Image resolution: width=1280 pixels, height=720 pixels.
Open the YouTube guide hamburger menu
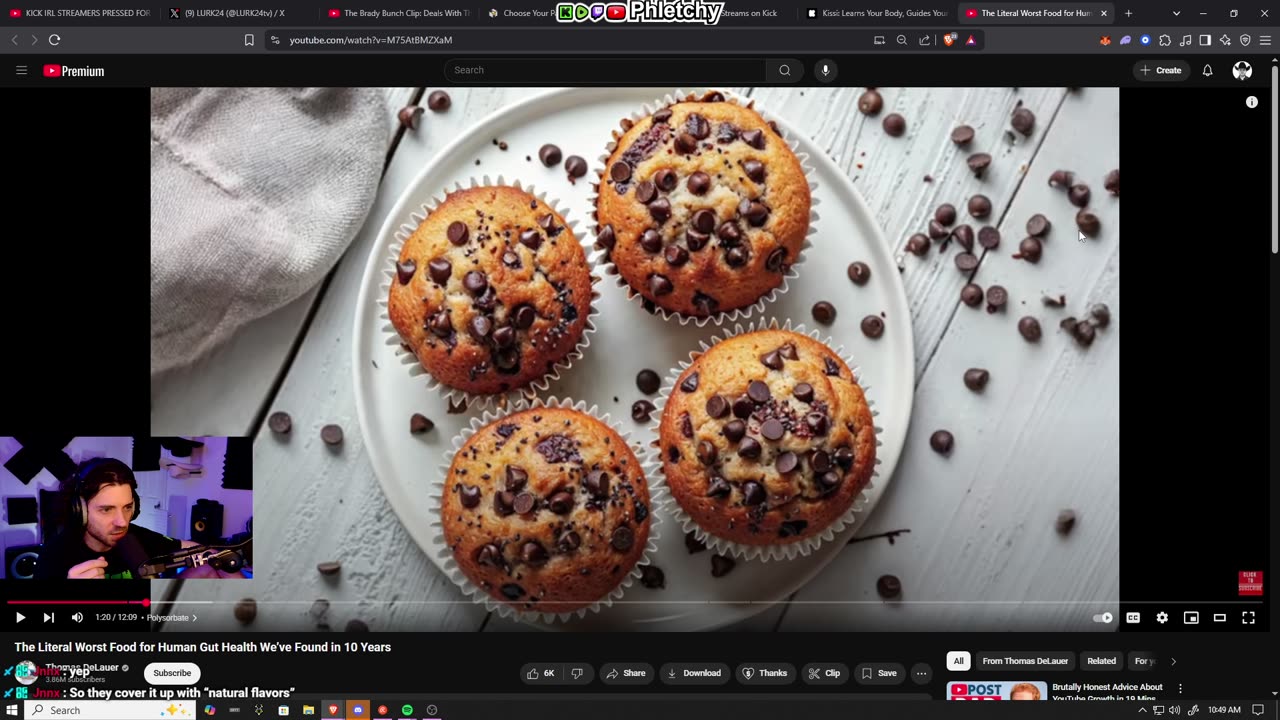pyautogui.click(x=21, y=70)
